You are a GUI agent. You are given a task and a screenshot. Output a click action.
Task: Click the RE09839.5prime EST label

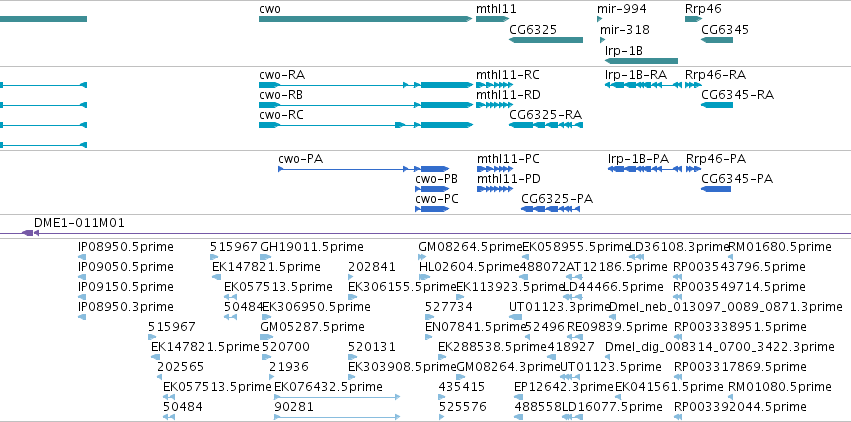(x=617, y=327)
